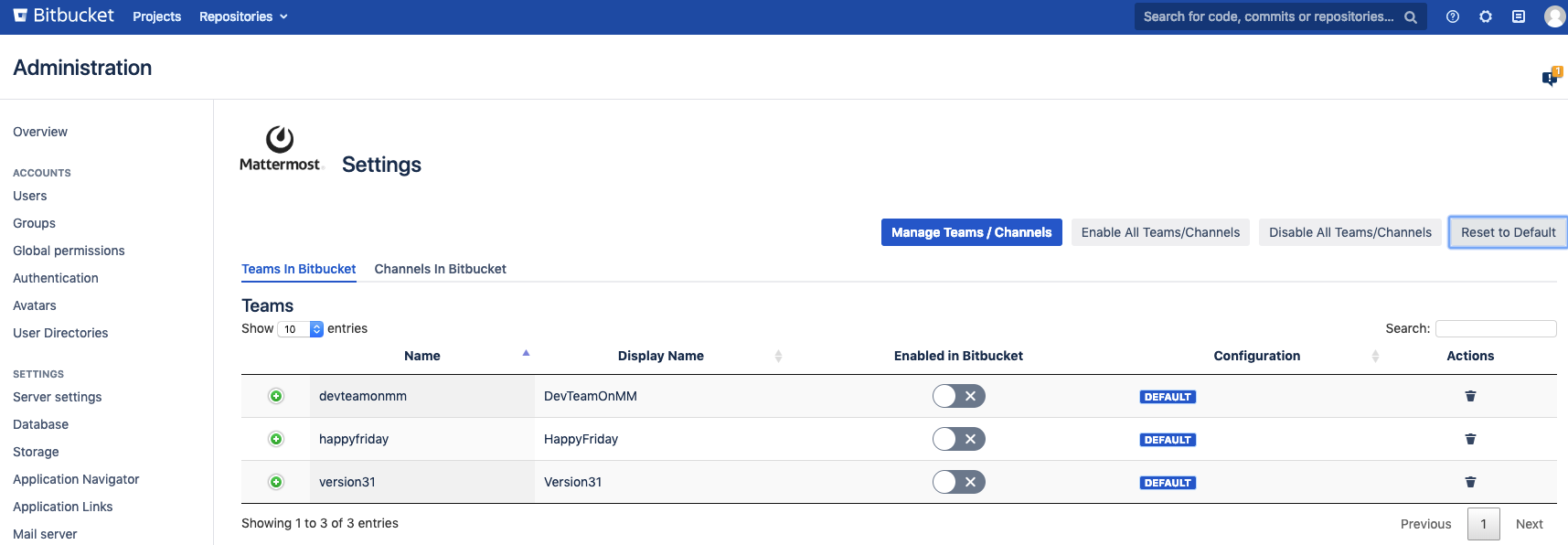
Task: Click the teams table Search field
Action: (x=1495, y=328)
